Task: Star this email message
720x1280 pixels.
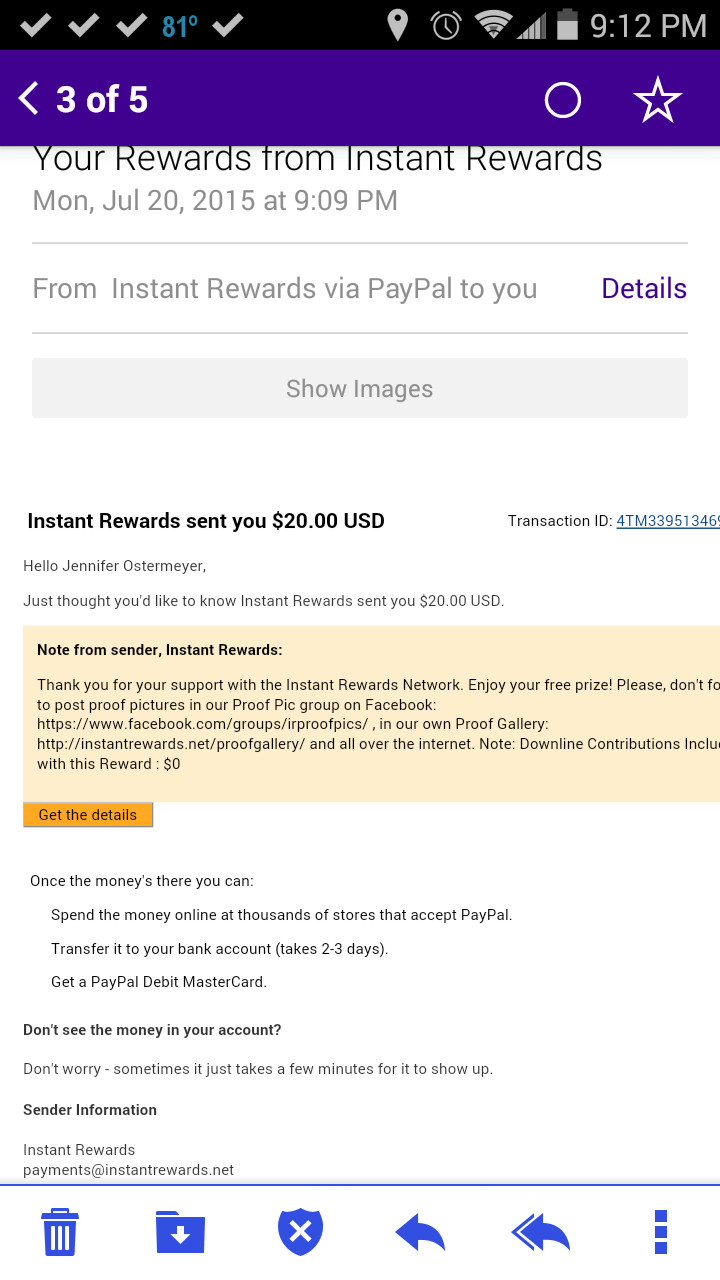Action: (657, 99)
